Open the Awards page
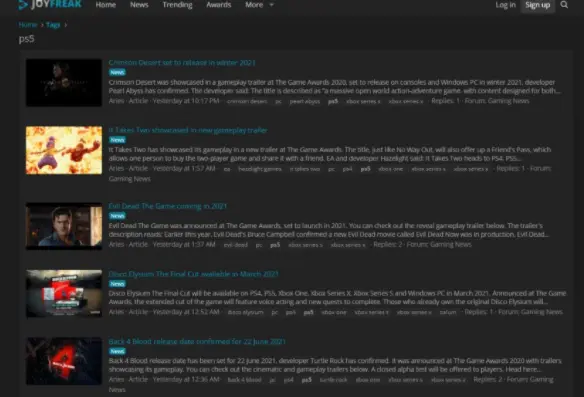Image resolution: width=584 pixels, height=397 pixels. [219, 5]
